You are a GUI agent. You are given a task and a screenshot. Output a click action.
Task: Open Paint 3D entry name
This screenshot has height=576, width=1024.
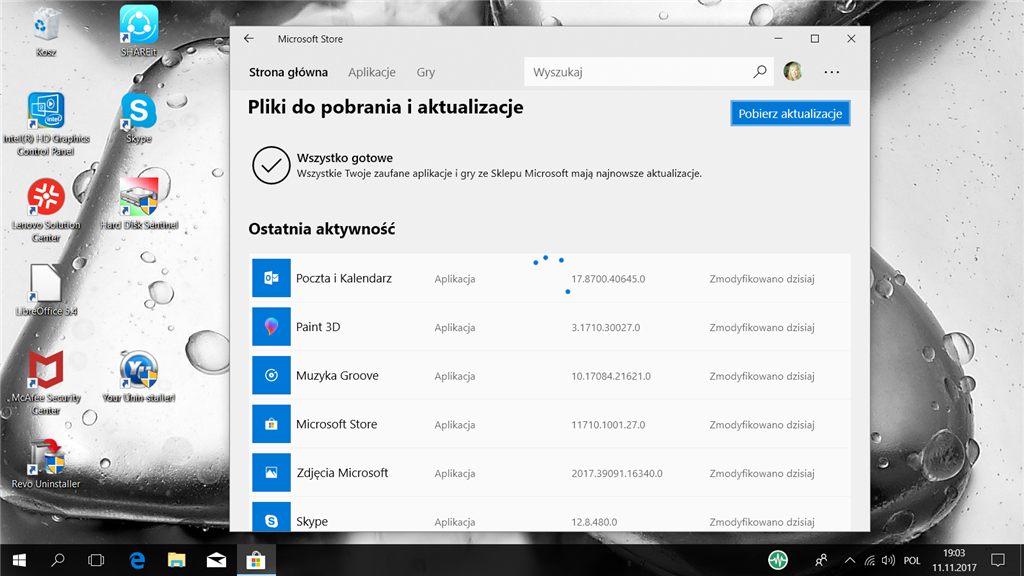tap(318, 327)
